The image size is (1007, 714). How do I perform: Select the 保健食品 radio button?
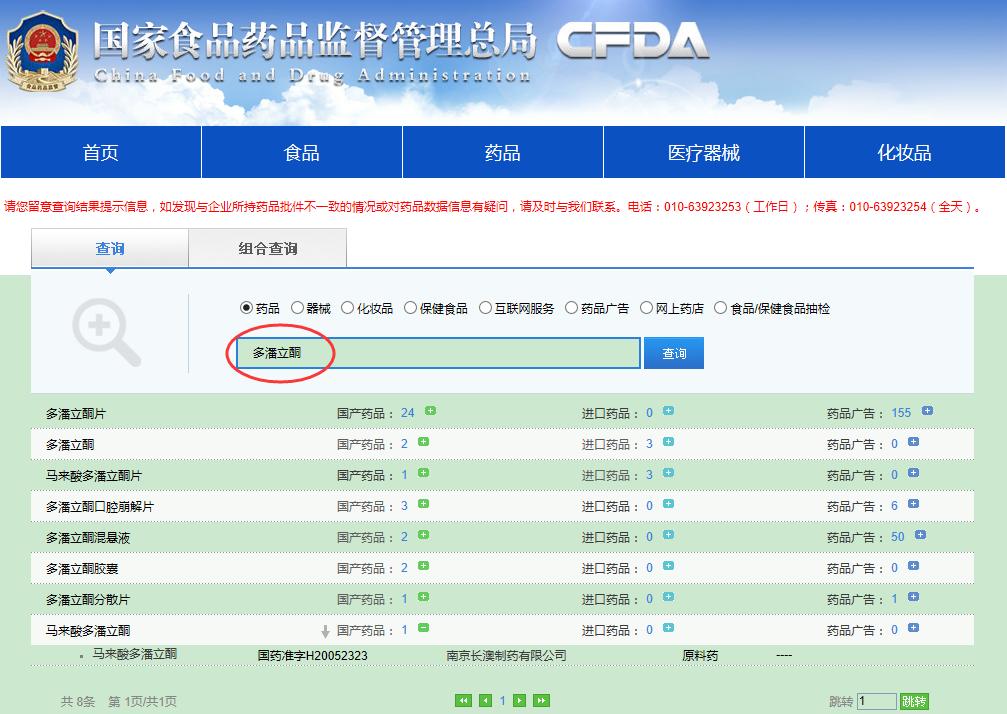pyautogui.click(x=412, y=308)
